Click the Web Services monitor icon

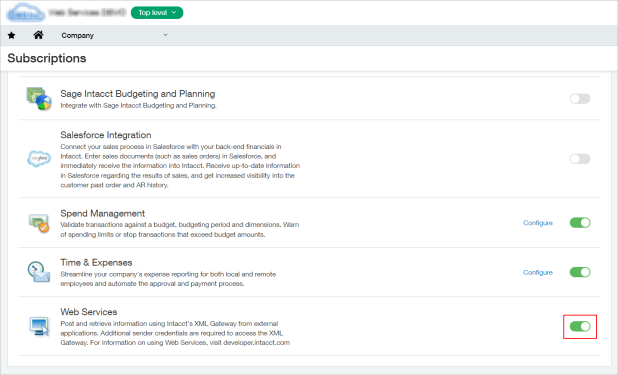[39, 326]
